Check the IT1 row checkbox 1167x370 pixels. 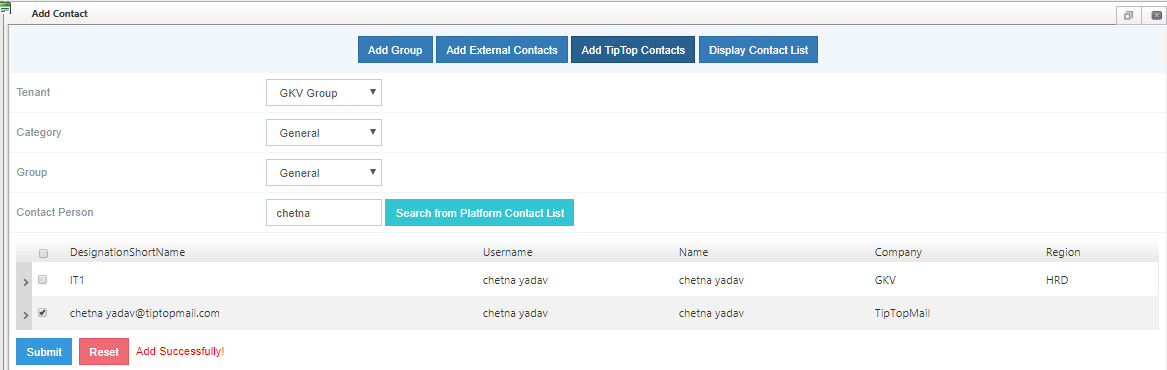tap(42, 280)
